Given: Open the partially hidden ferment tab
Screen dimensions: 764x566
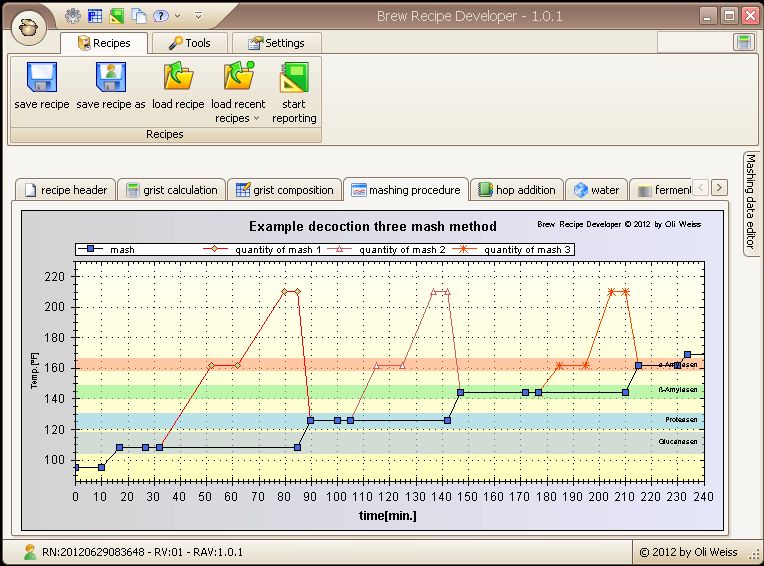Looking at the screenshot, I should tap(661, 189).
